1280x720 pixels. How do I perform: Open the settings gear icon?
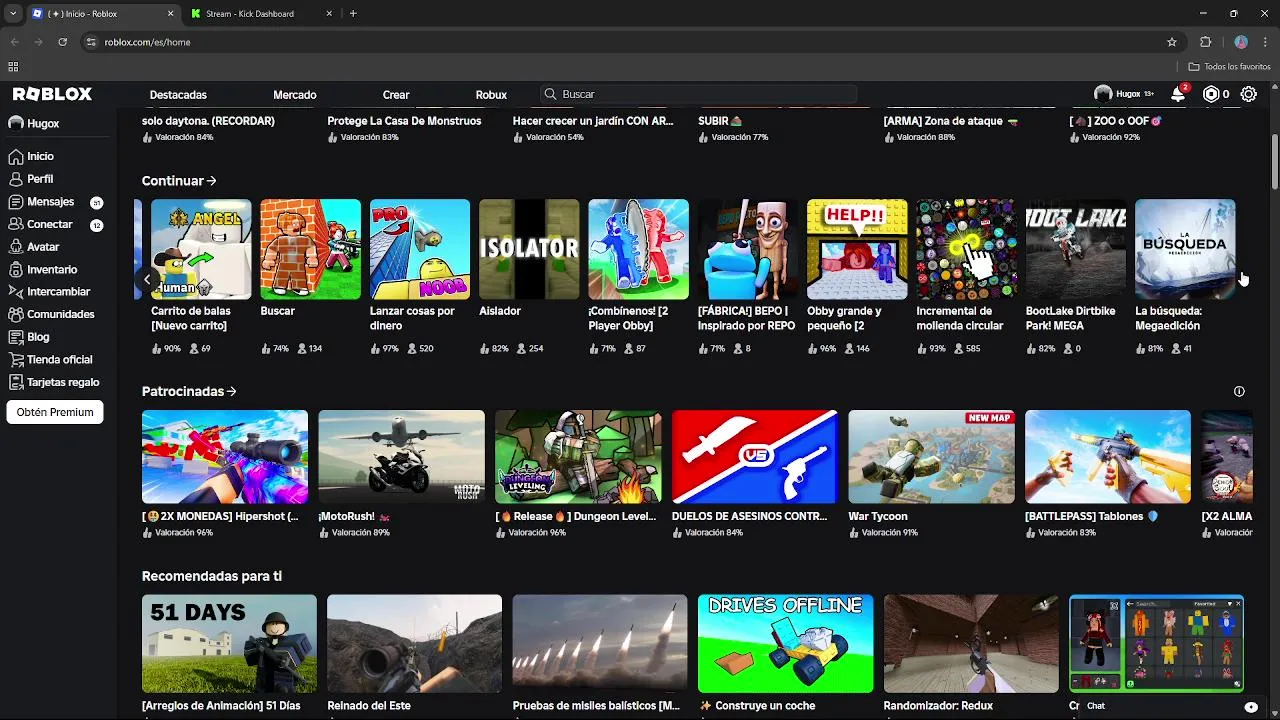[1249, 94]
